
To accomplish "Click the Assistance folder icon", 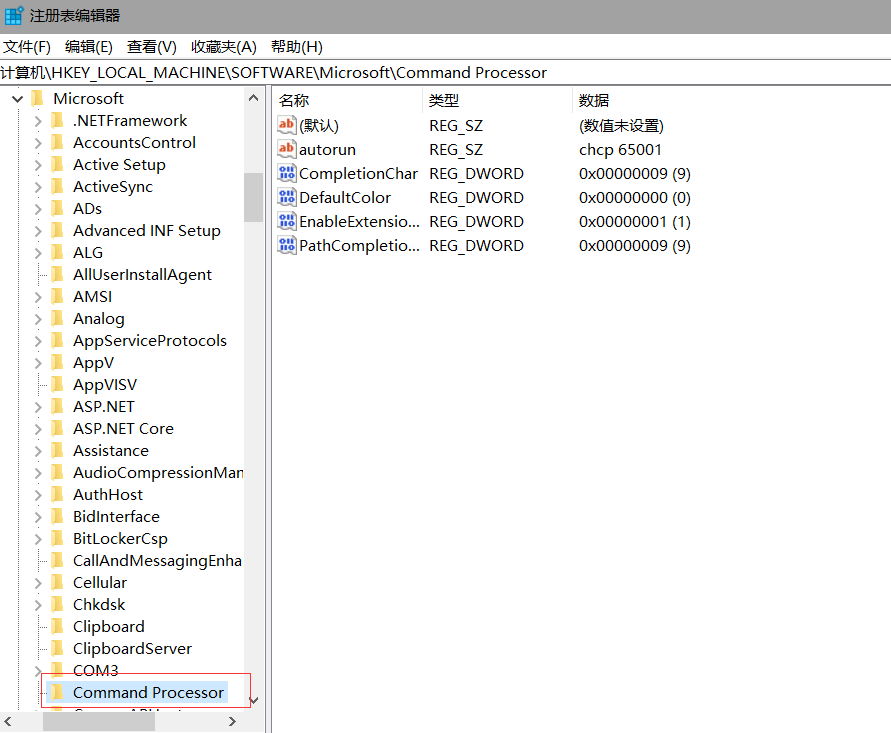I will 57,451.
